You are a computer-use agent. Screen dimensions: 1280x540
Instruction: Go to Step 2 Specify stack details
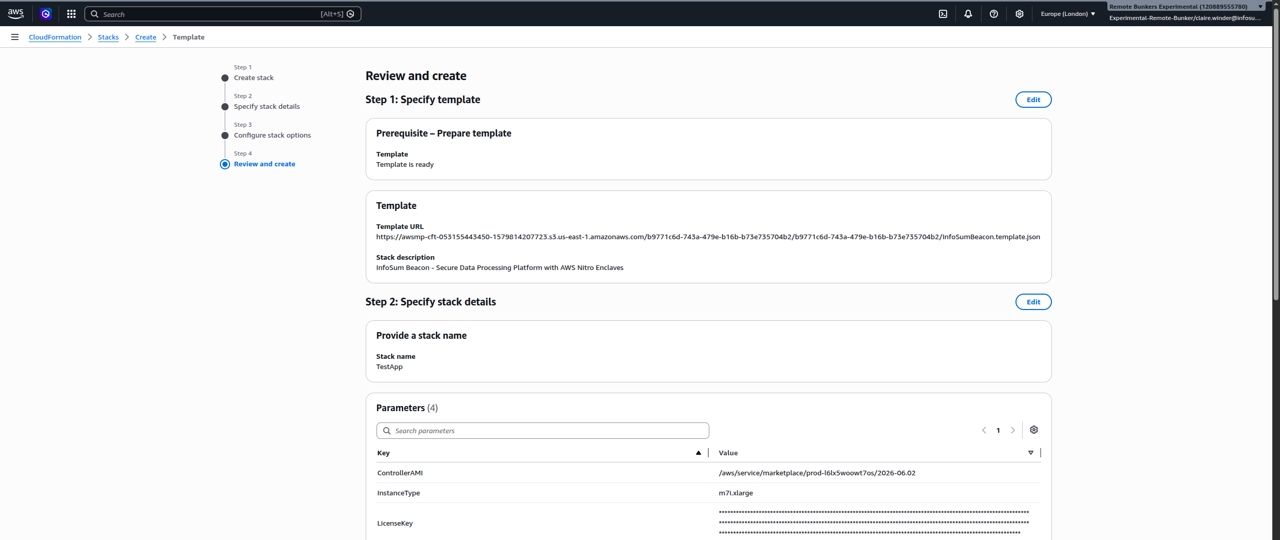coord(267,106)
